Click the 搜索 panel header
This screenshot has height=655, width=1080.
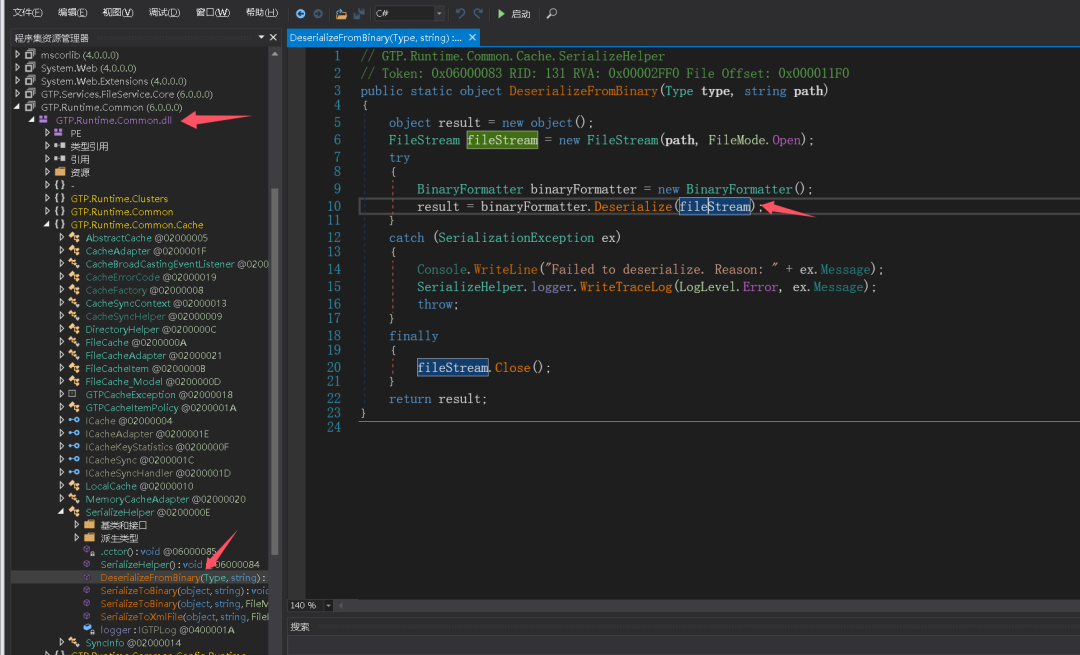(x=300, y=627)
